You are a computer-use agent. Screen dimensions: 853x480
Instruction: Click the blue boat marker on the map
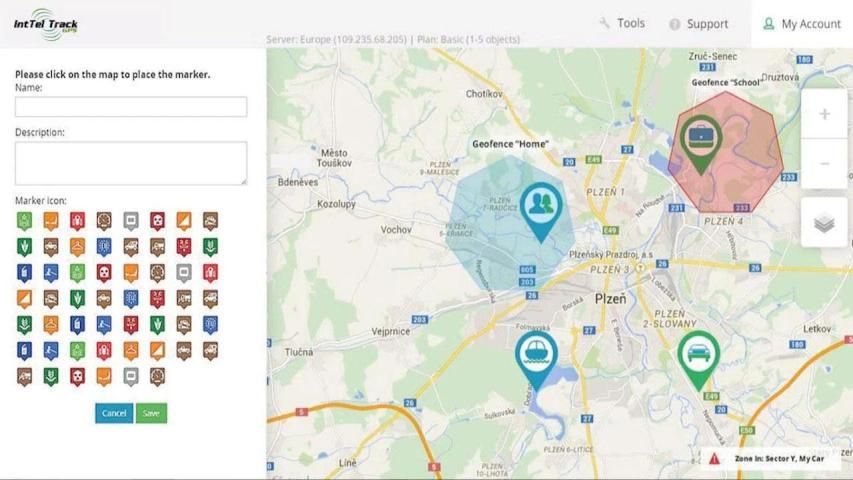click(x=536, y=353)
